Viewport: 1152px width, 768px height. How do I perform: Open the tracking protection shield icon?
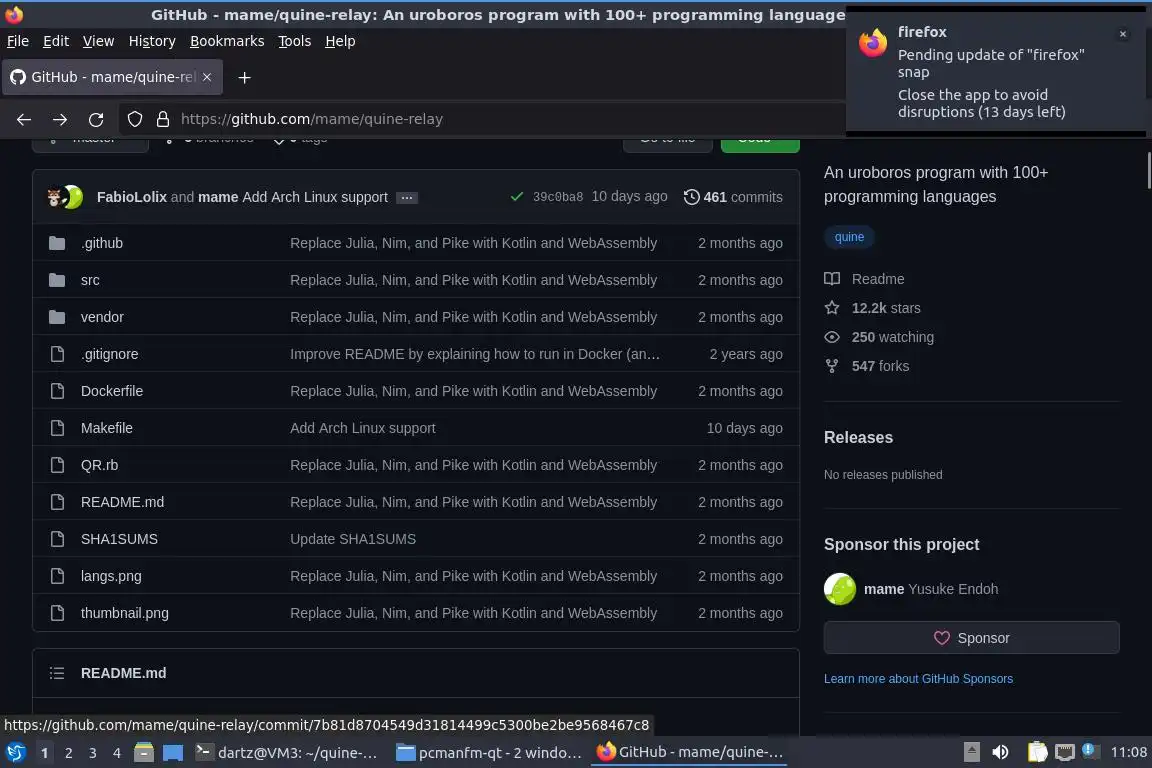134,119
